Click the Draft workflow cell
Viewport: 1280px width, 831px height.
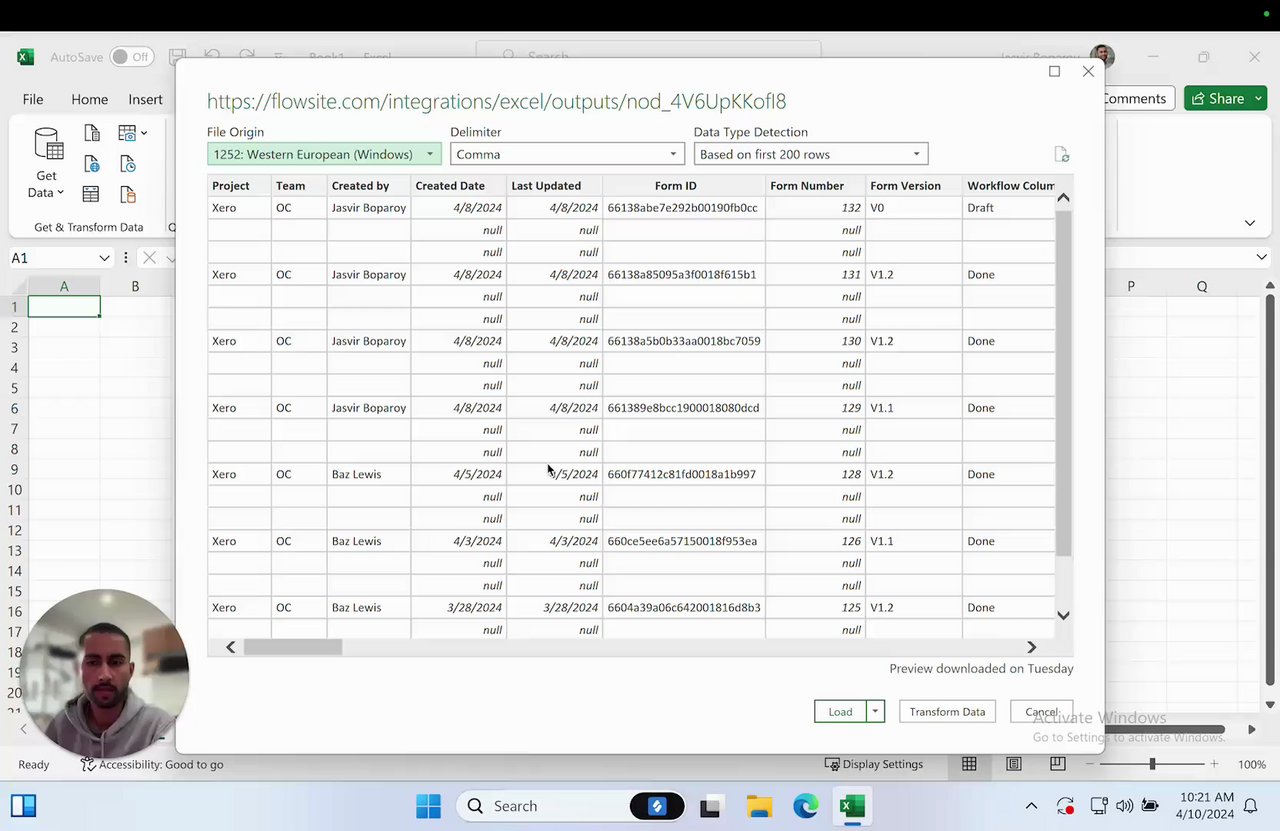coord(1008,208)
